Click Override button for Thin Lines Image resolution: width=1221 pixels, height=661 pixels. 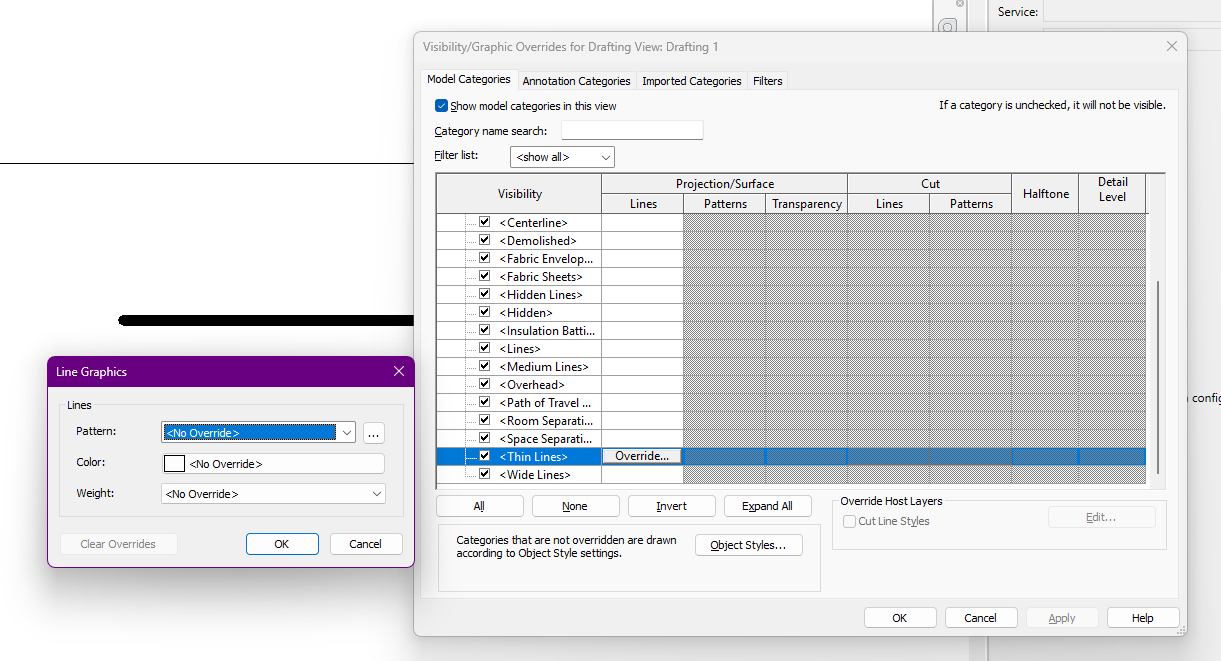click(642, 456)
